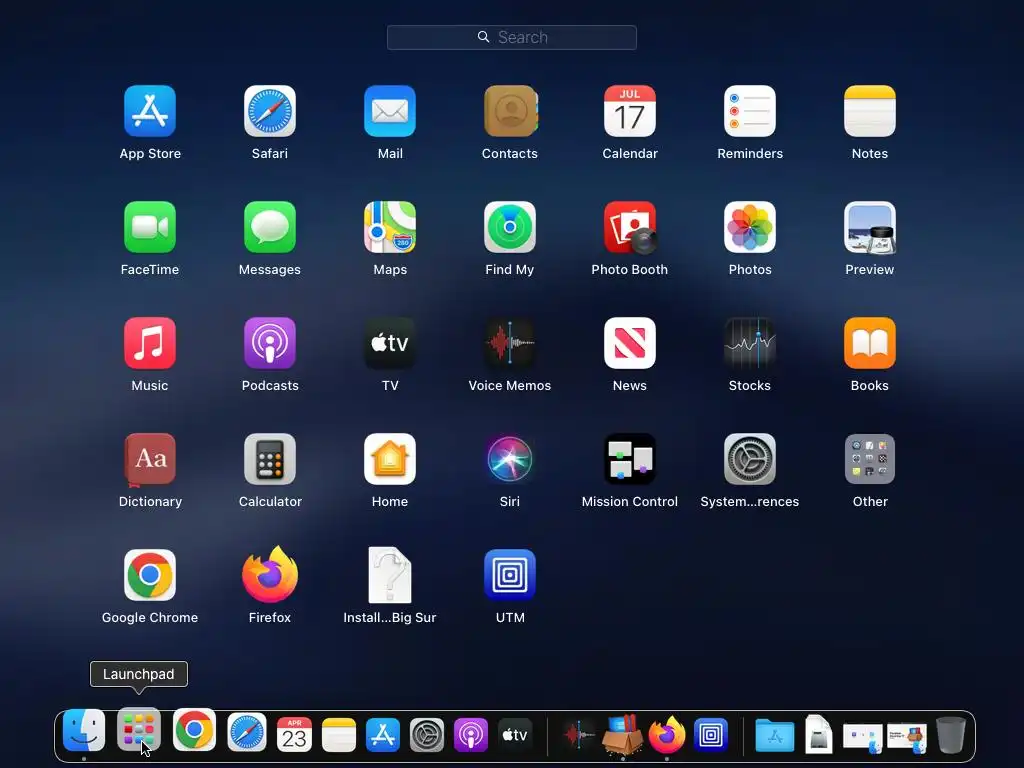This screenshot has width=1024, height=768.
Task: Launch Safari from the Launchpad grid
Action: [x=270, y=111]
